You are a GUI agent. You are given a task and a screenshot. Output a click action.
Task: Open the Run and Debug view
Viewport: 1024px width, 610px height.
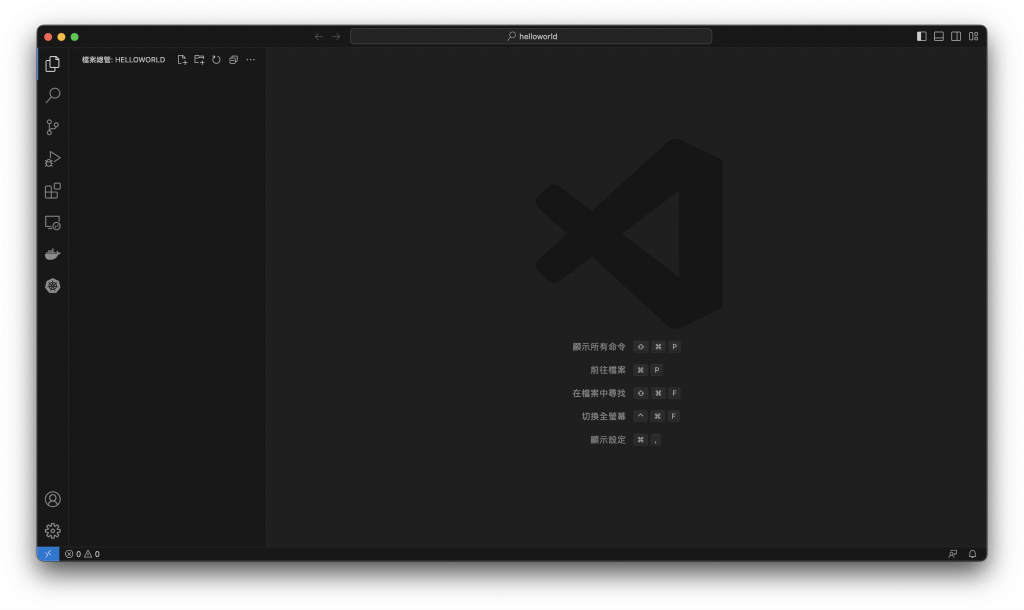tap(53, 159)
